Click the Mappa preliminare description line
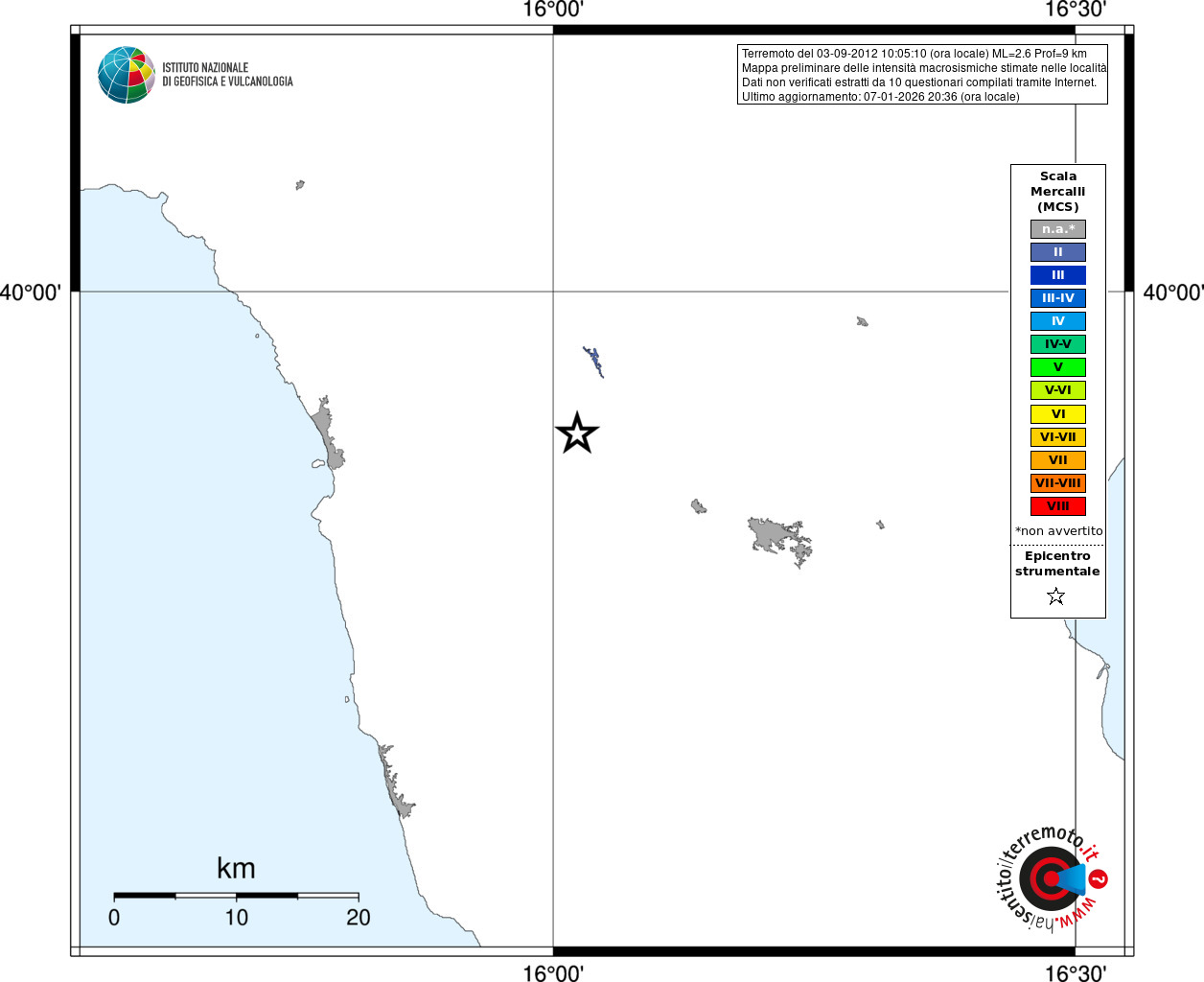The height and width of the screenshot is (982, 1204). pyautogui.click(x=923, y=68)
